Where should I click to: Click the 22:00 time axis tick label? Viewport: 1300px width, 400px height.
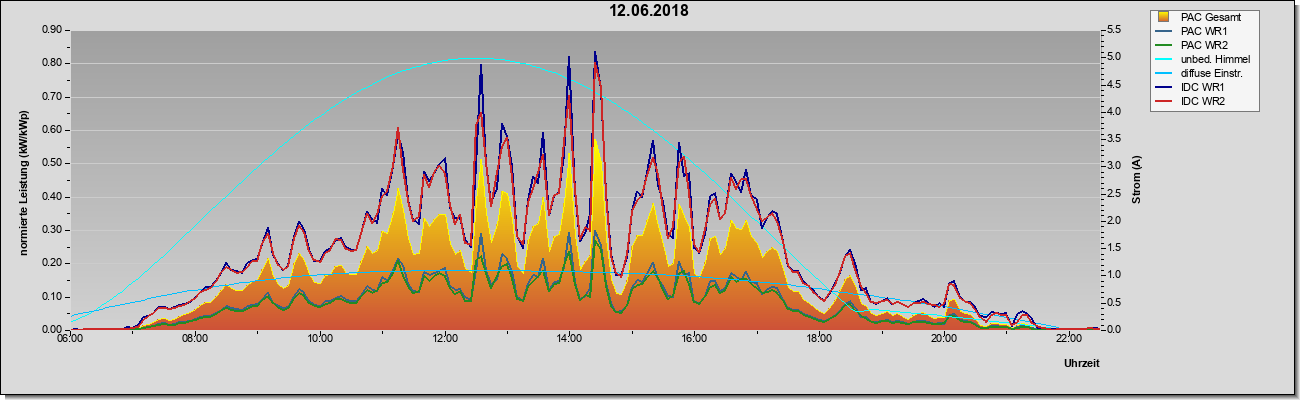pos(1068,340)
